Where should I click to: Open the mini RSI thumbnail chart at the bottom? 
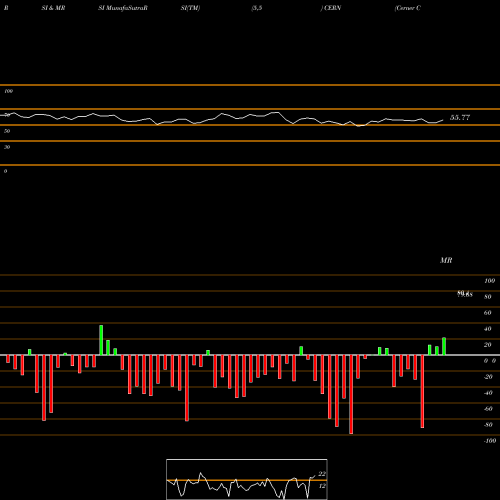(x=247, y=479)
